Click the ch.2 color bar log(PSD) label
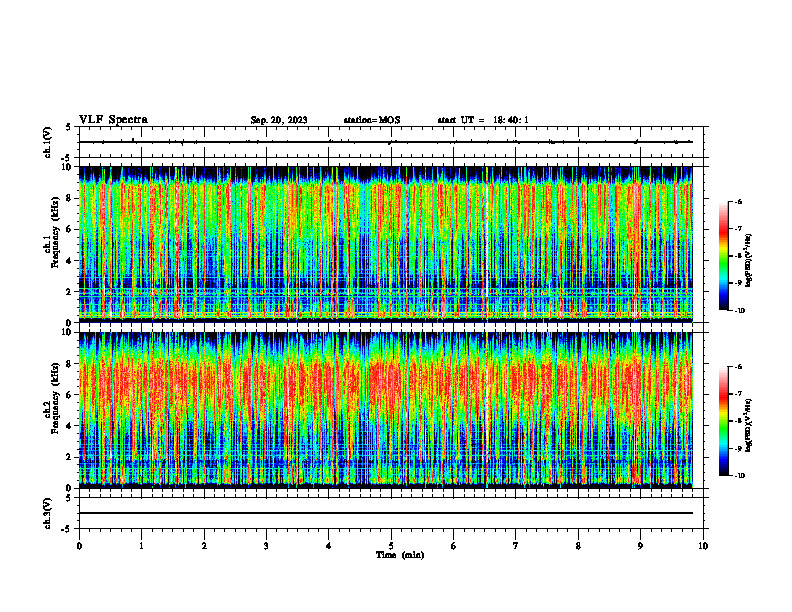 tap(749, 426)
